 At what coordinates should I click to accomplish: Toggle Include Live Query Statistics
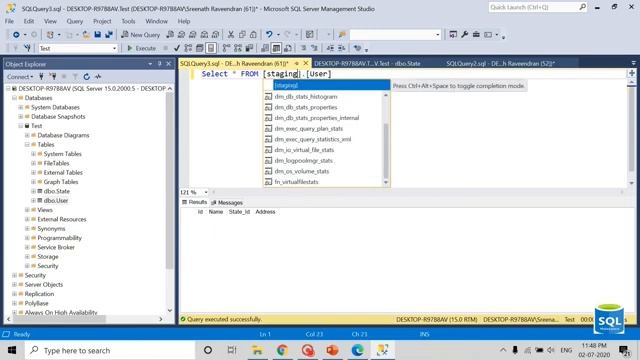coord(238,48)
